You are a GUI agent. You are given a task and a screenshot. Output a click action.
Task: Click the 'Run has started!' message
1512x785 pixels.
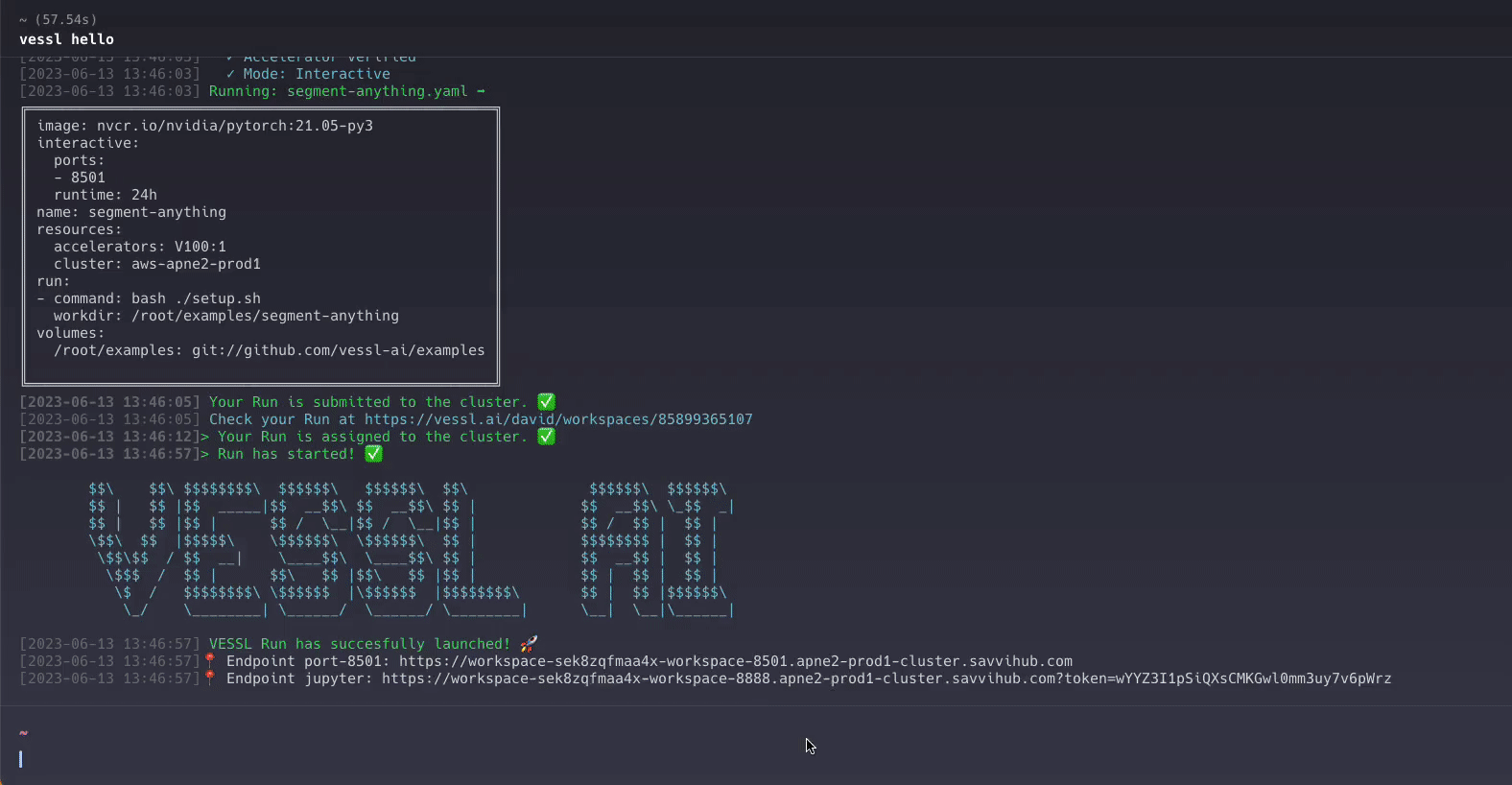pos(287,454)
